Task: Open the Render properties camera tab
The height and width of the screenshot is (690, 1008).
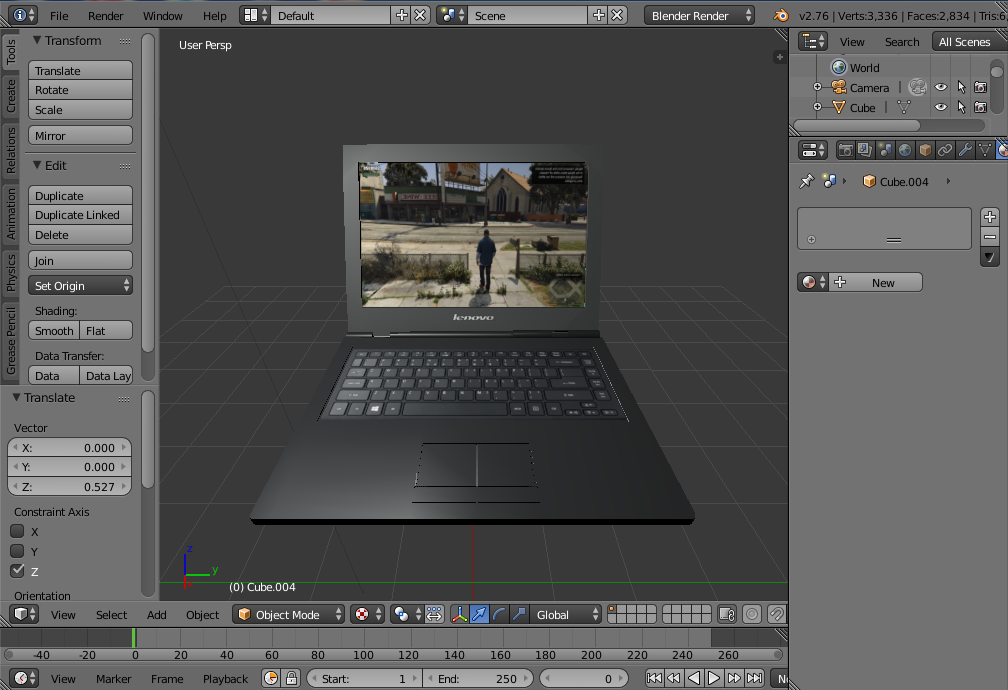Action: click(845, 150)
